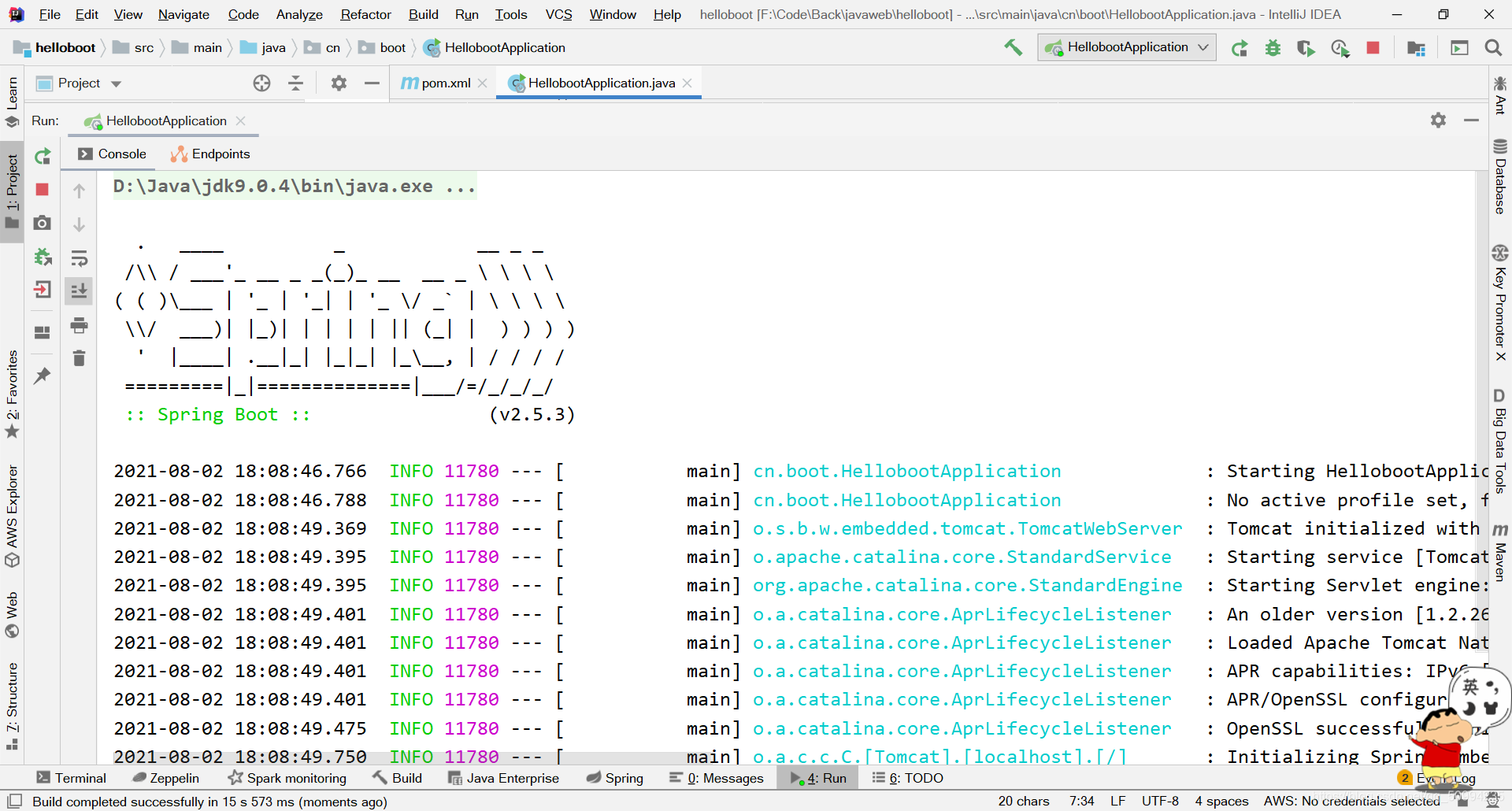The width and height of the screenshot is (1512, 811).
Task: Switch to Endpoints tab
Action: [x=210, y=154]
